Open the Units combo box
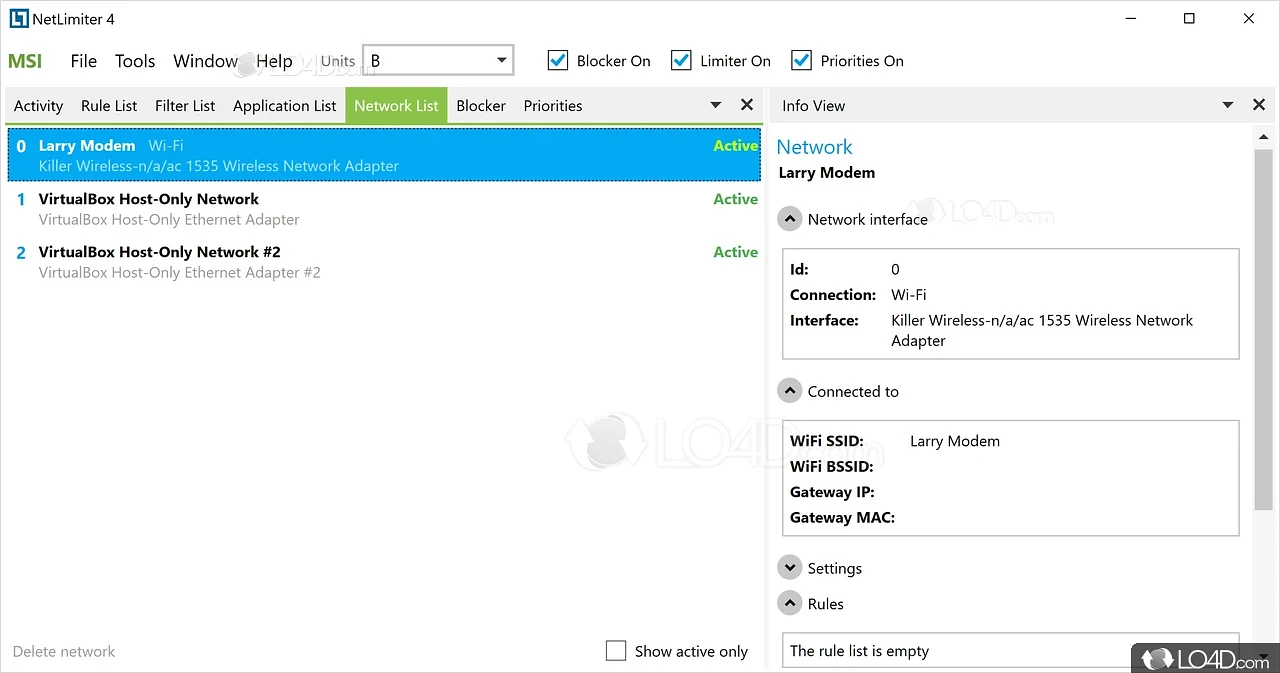 pyautogui.click(x=438, y=61)
